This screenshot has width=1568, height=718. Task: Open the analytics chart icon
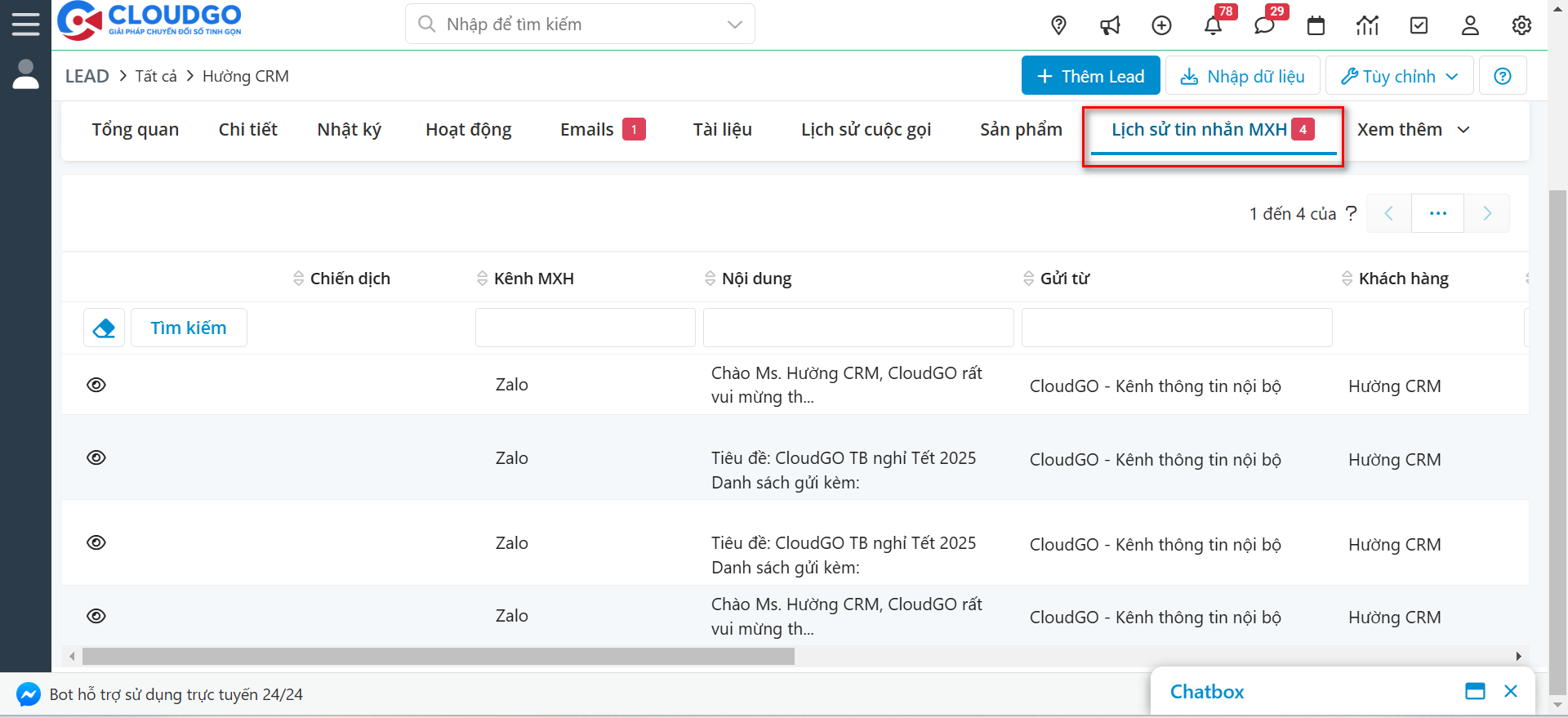1367,25
